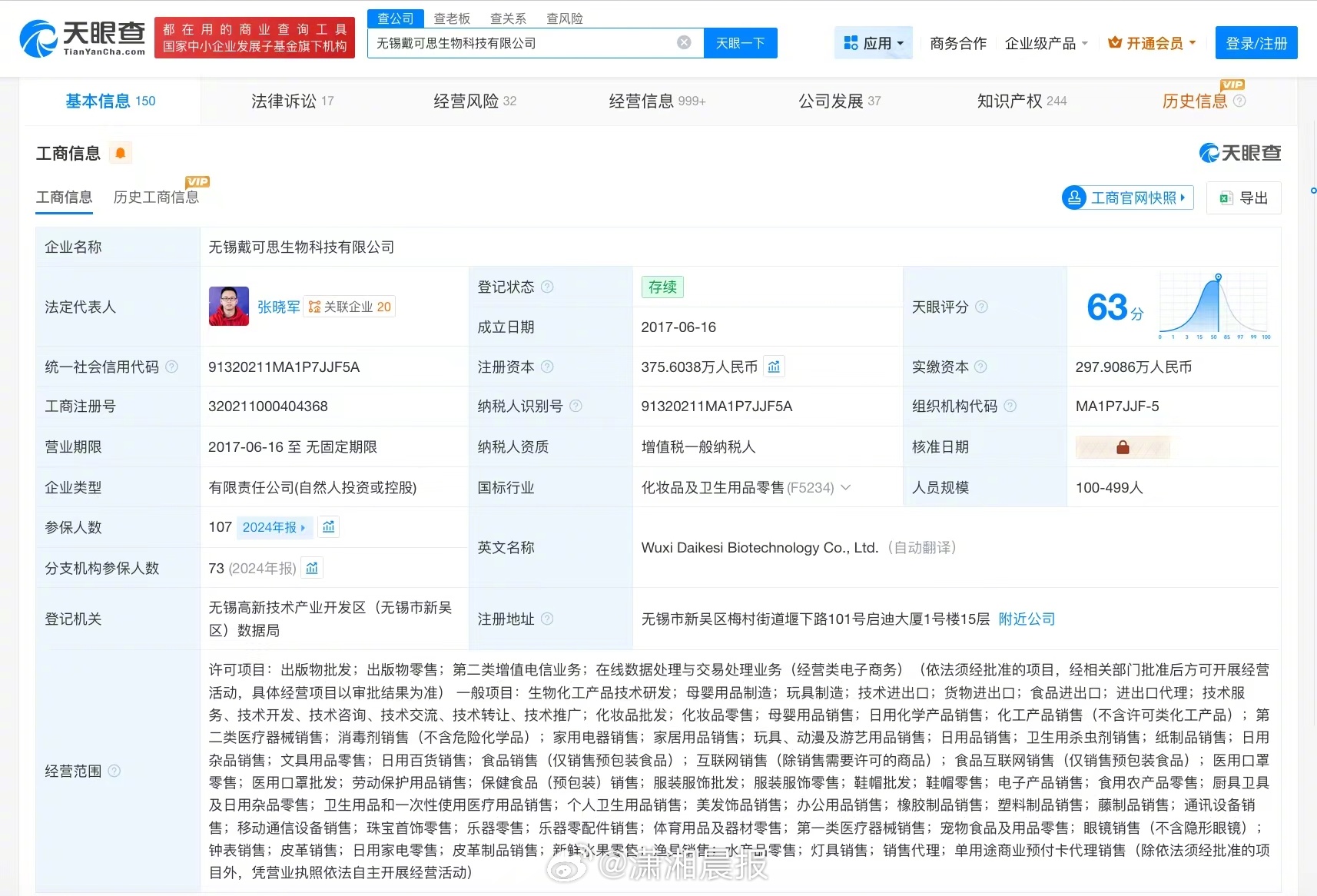Click help icon next to 统一社会信用代码
Image resolution: width=1317 pixels, height=896 pixels.
172,367
